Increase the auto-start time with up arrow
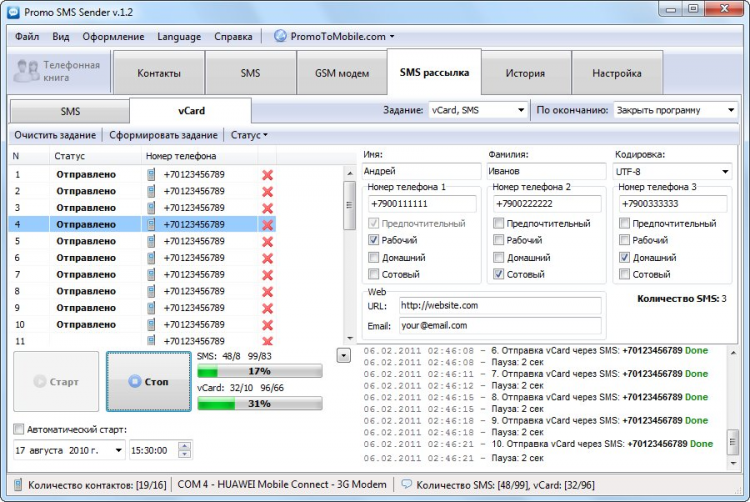 tap(184, 446)
